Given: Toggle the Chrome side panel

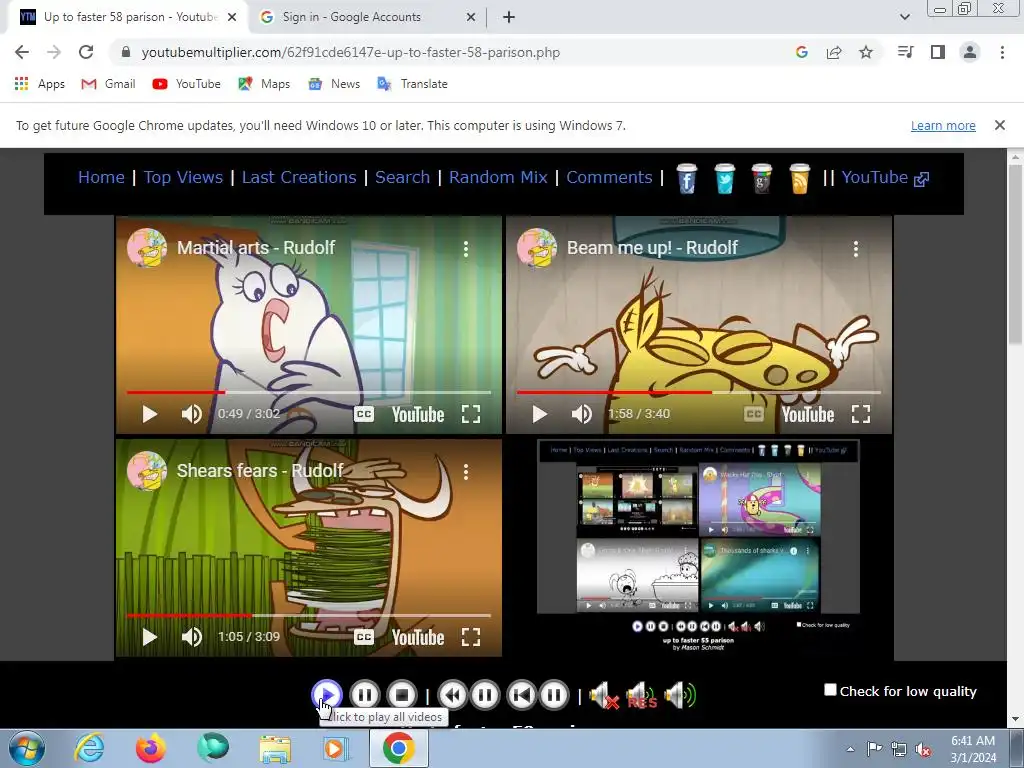Looking at the screenshot, I should tap(938, 52).
